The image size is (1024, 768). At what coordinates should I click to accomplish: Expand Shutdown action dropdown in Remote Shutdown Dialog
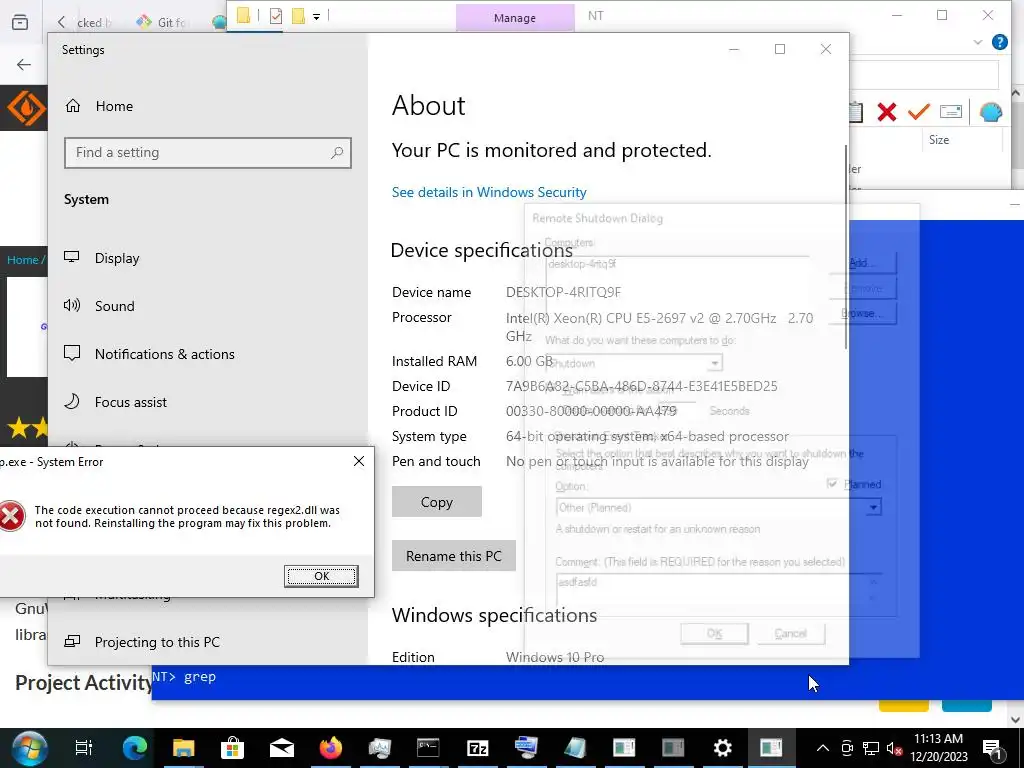point(715,363)
